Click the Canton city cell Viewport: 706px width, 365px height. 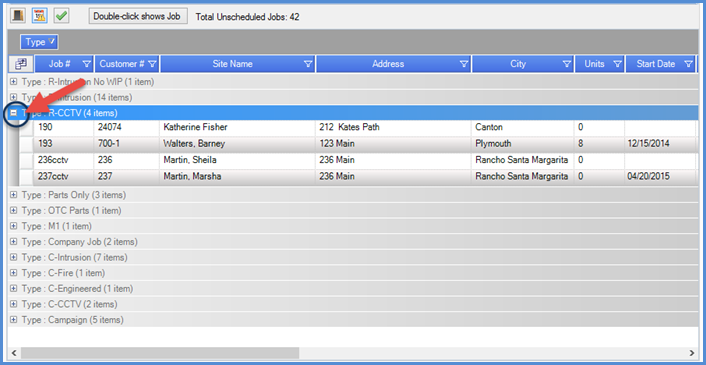[x=523, y=128]
